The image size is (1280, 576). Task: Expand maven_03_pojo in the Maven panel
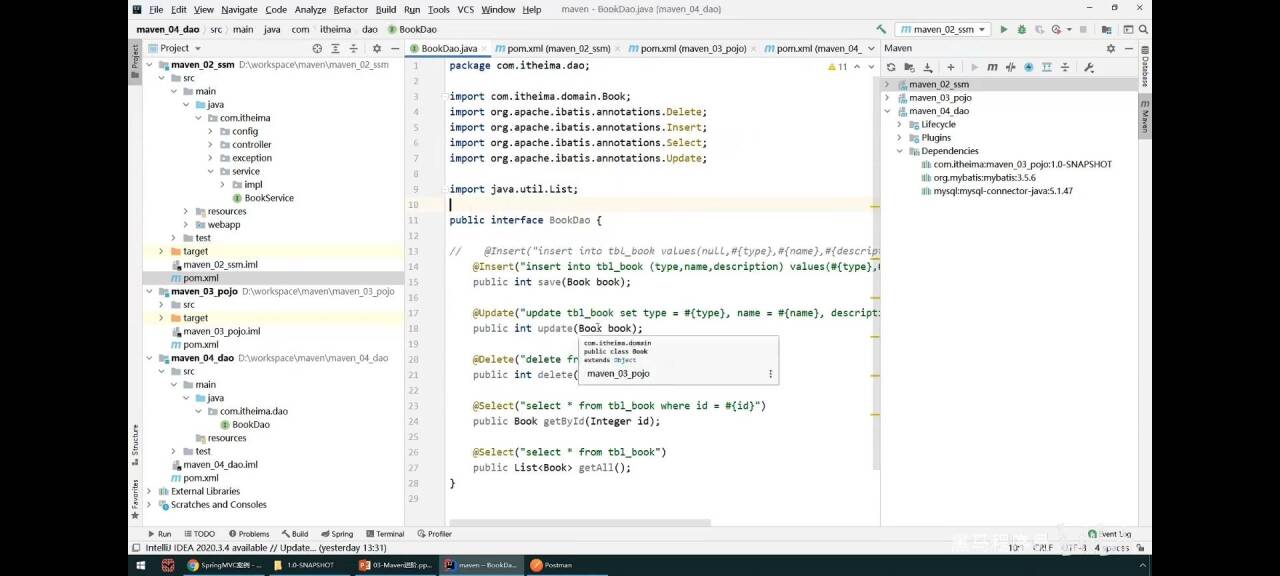887,98
